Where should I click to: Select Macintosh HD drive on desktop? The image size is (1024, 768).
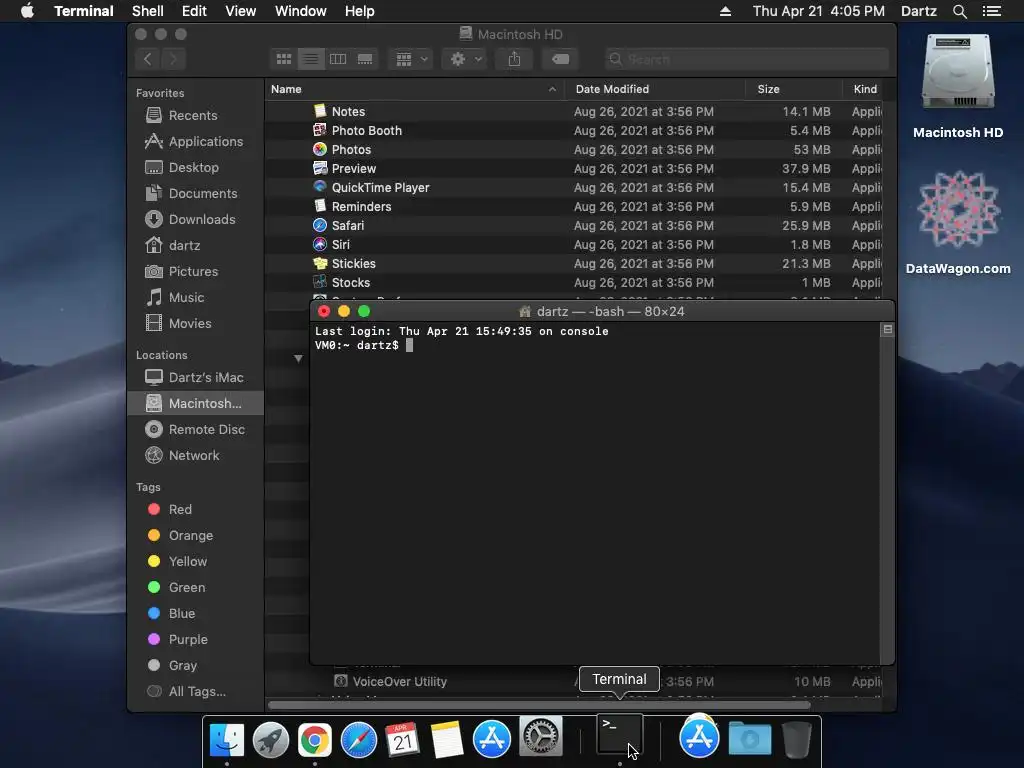958,86
